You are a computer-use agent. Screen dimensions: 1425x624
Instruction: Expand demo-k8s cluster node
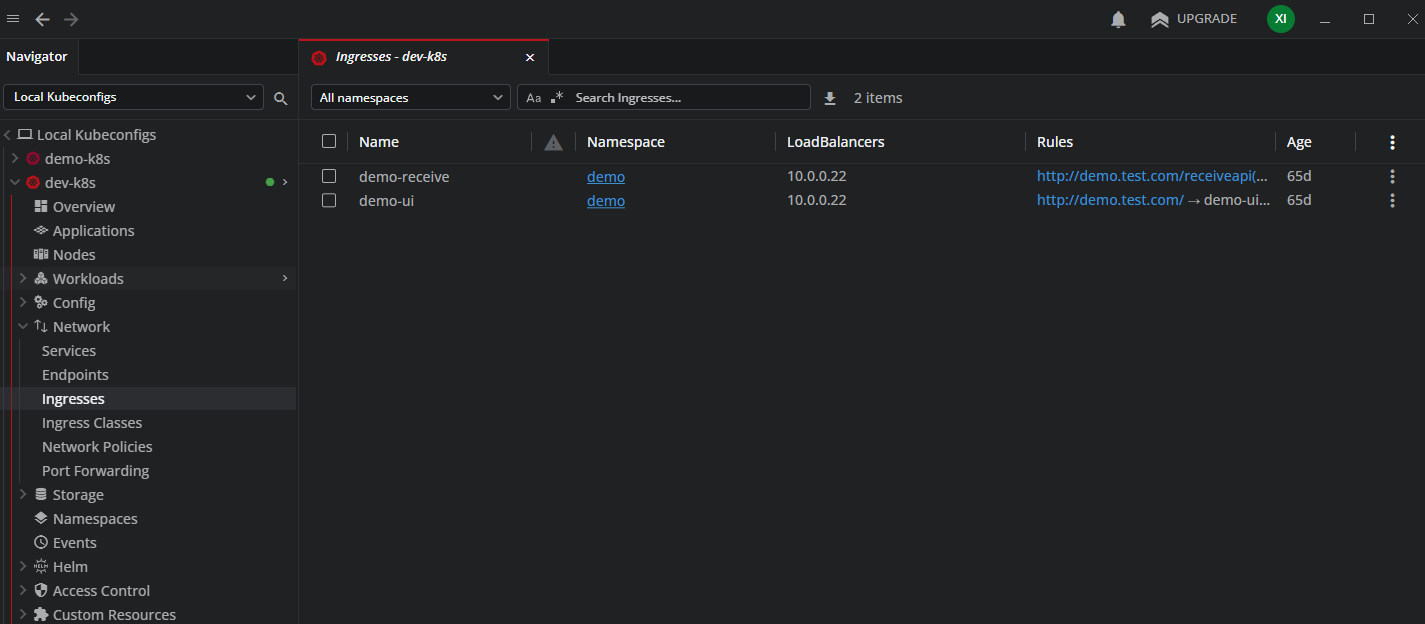[15, 159]
